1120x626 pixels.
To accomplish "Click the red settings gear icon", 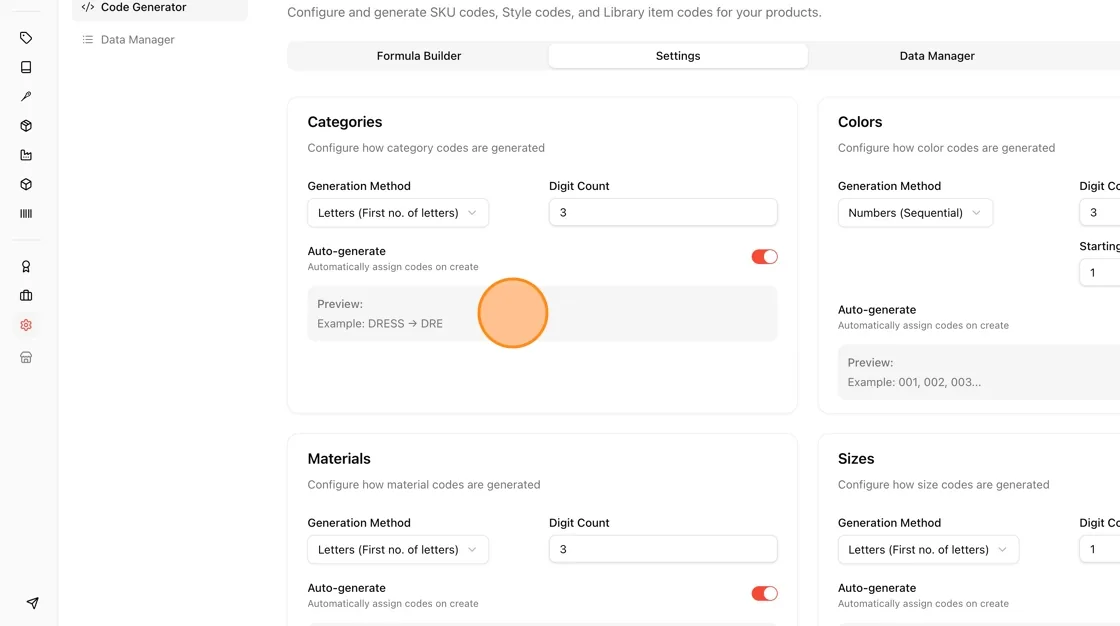I will click(26, 325).
